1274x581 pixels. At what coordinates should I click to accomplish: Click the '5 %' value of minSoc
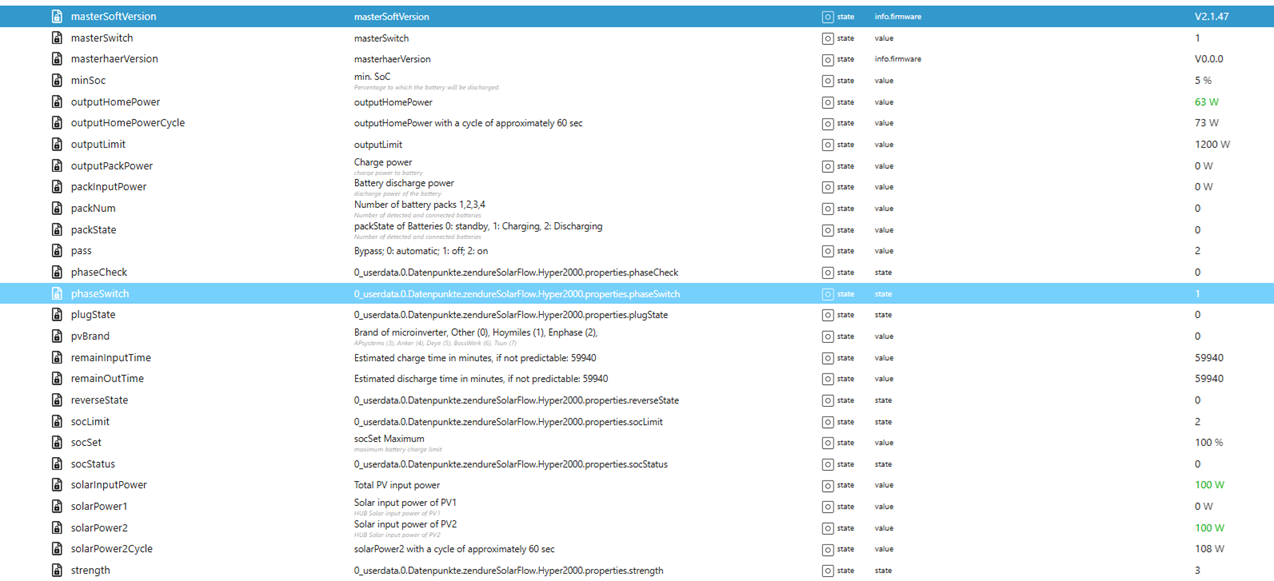[x=1203, y=80]
